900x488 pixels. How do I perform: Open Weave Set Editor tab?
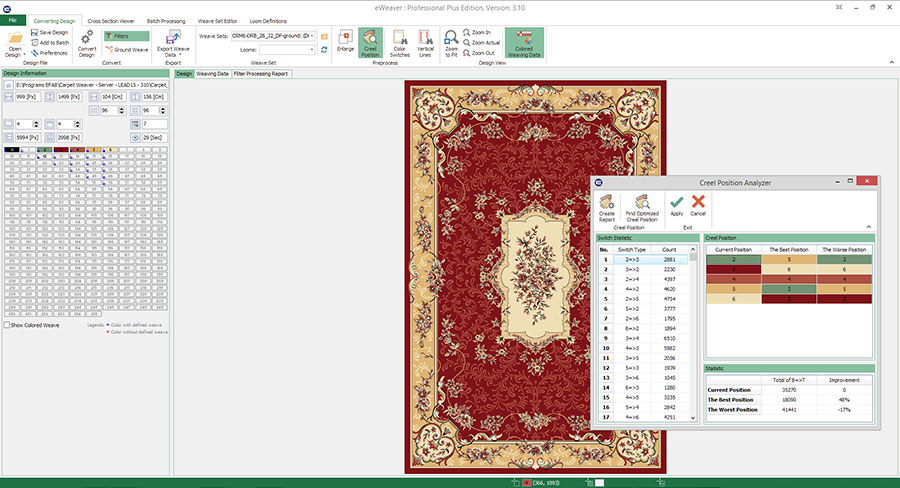218,21
